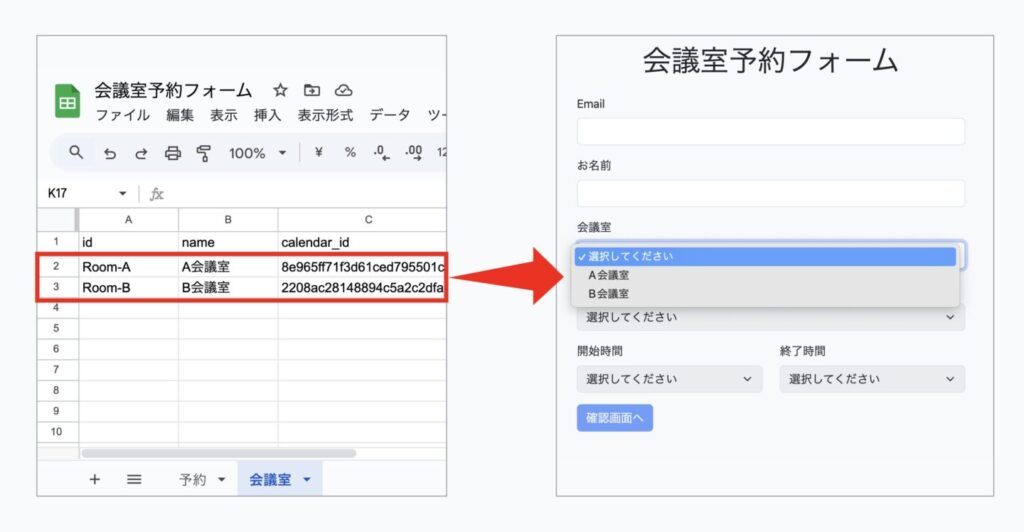Add a new sheet with plus icon
Screen dimensions: 1024x532
point(95,479)
